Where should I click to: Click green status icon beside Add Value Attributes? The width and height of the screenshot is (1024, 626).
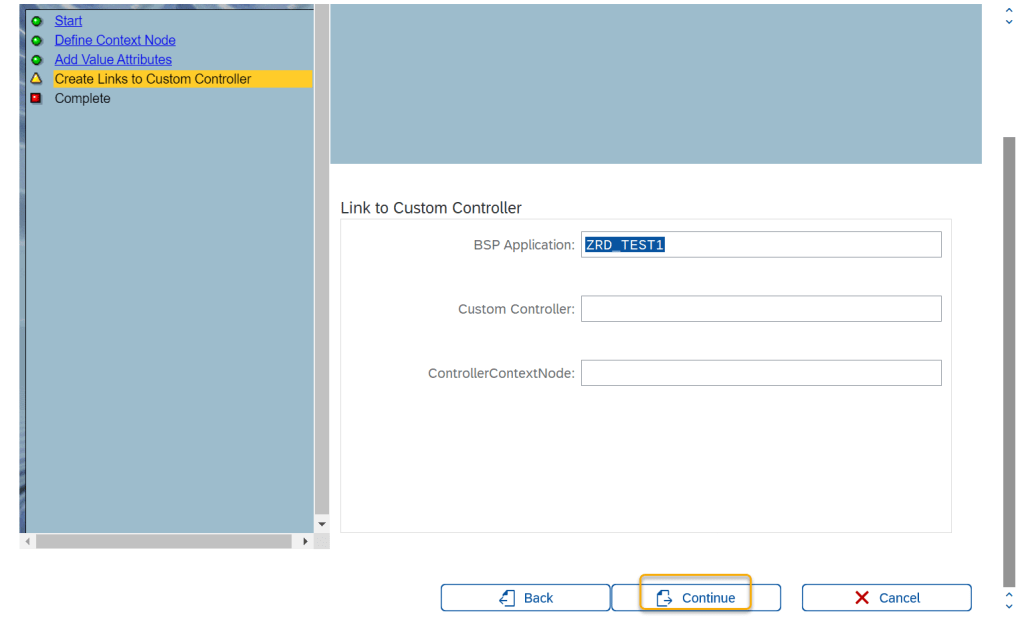coord(37,60)
